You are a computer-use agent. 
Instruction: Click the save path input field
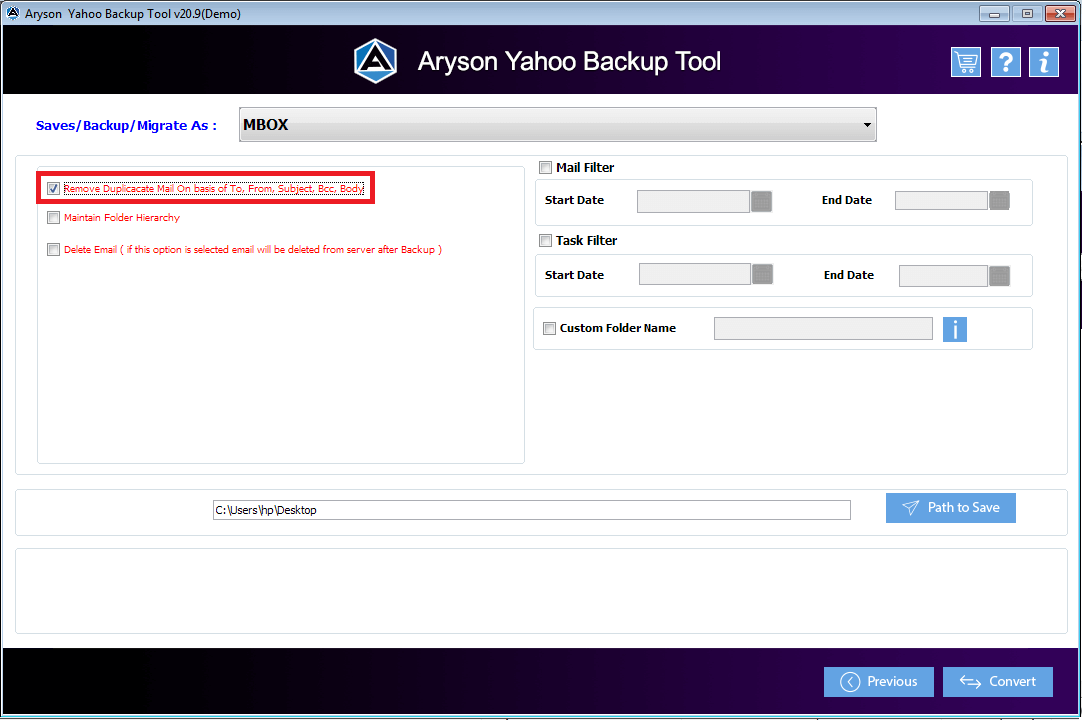[x=530, y=509]
